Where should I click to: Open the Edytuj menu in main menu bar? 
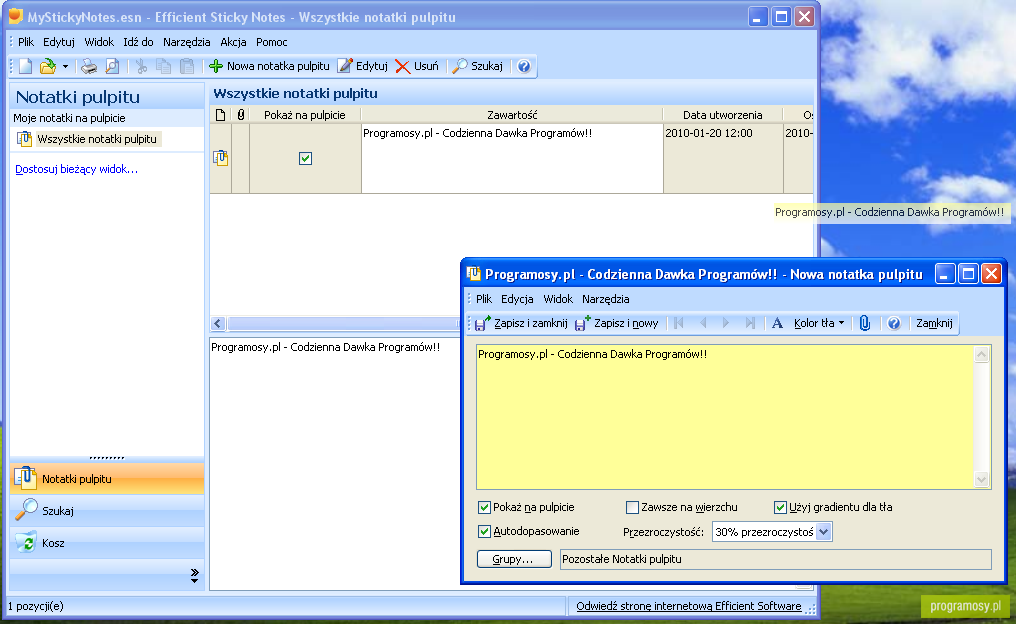59,42
